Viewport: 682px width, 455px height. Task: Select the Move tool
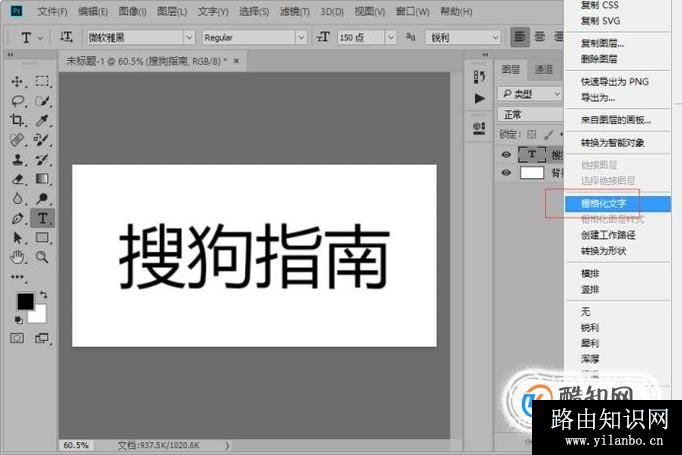pyautogui.click(x=17, y=81)
